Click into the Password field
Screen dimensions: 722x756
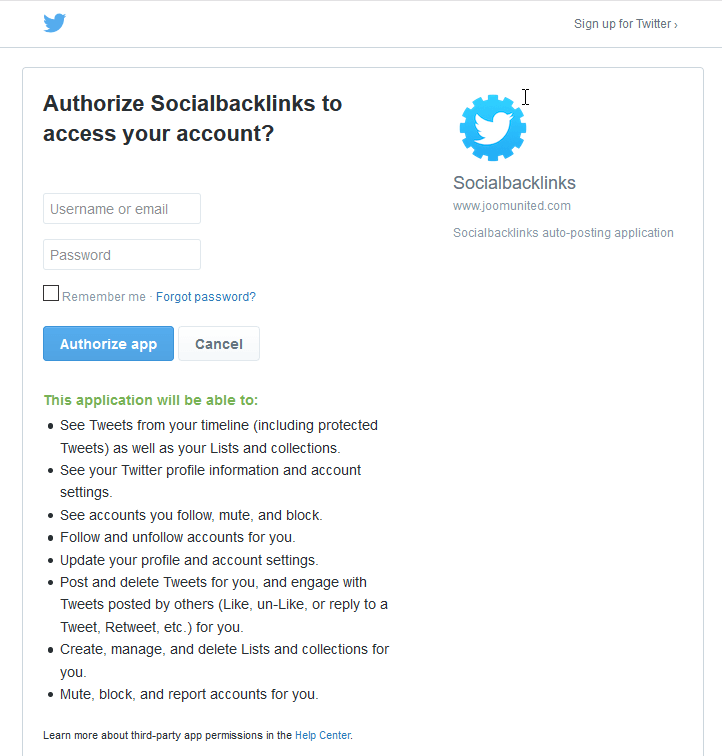click(x=122, y=255)
